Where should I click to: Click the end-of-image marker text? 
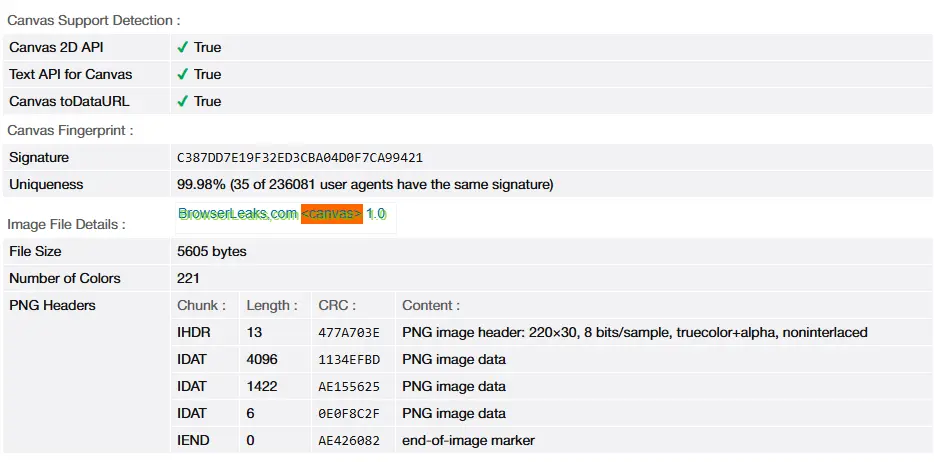click(x=468, y=440)
